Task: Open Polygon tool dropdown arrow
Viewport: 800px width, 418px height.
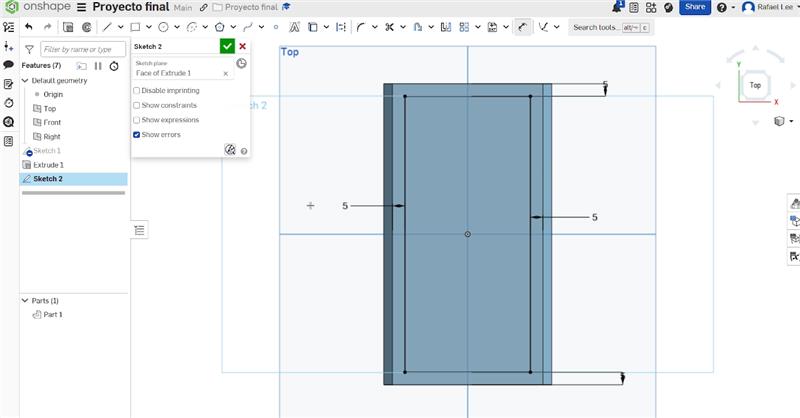Action: click(233, 27)
